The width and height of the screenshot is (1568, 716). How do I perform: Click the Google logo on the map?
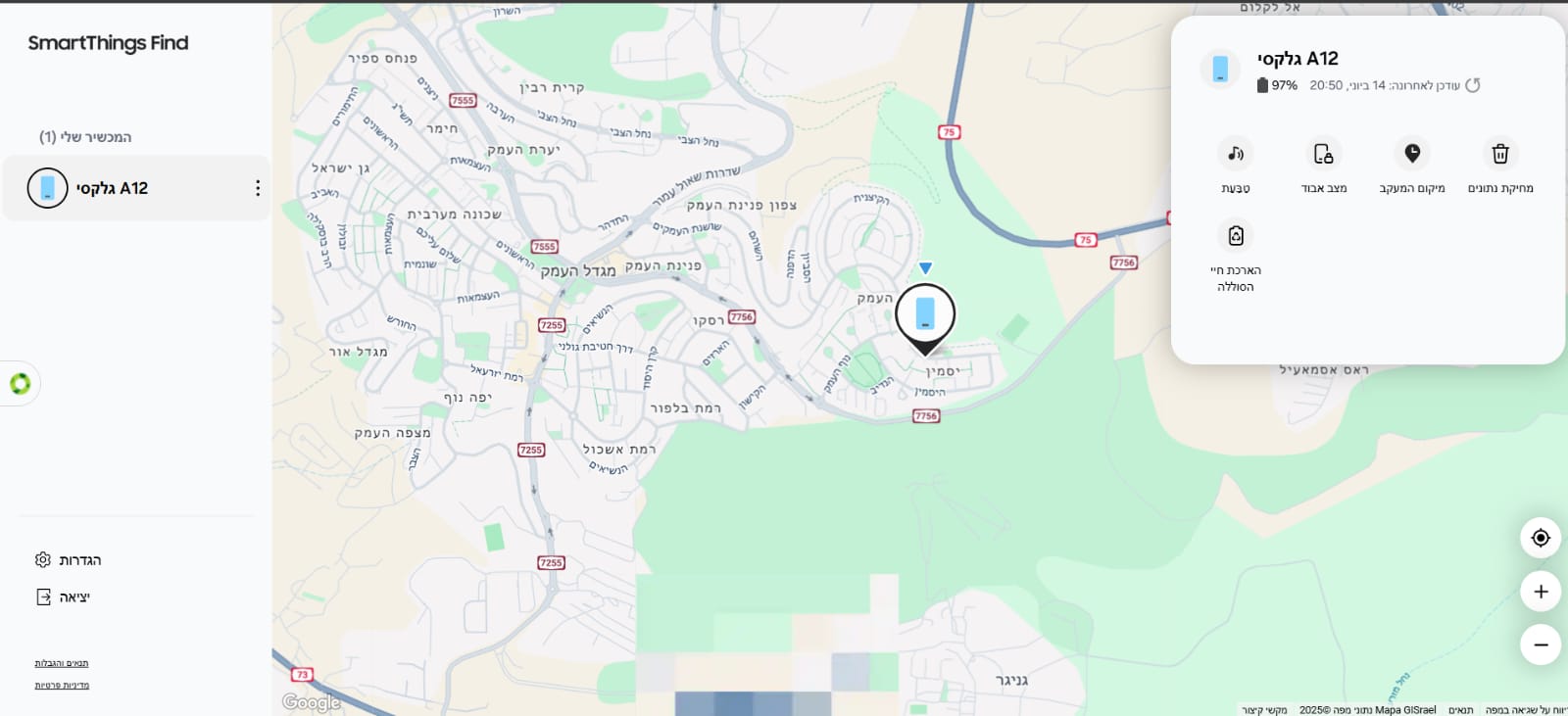[x=312, y=702]
